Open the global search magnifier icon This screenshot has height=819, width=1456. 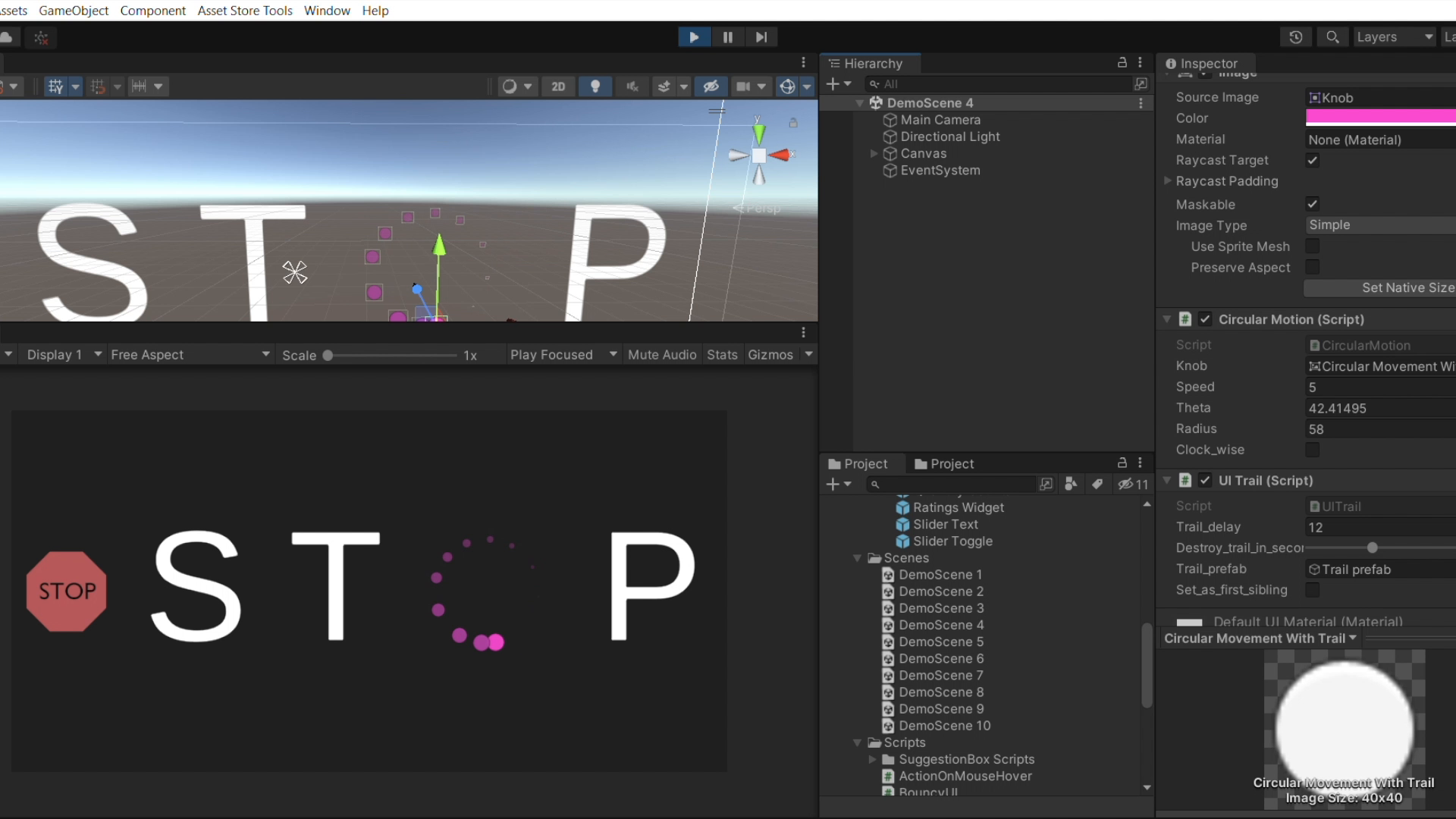click(x=1332, y=37)
